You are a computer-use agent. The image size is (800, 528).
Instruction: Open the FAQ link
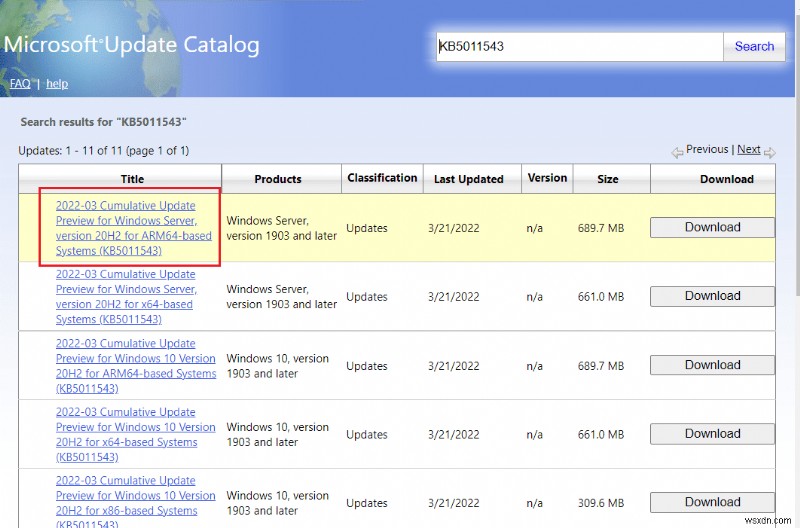tap(20, 84)
